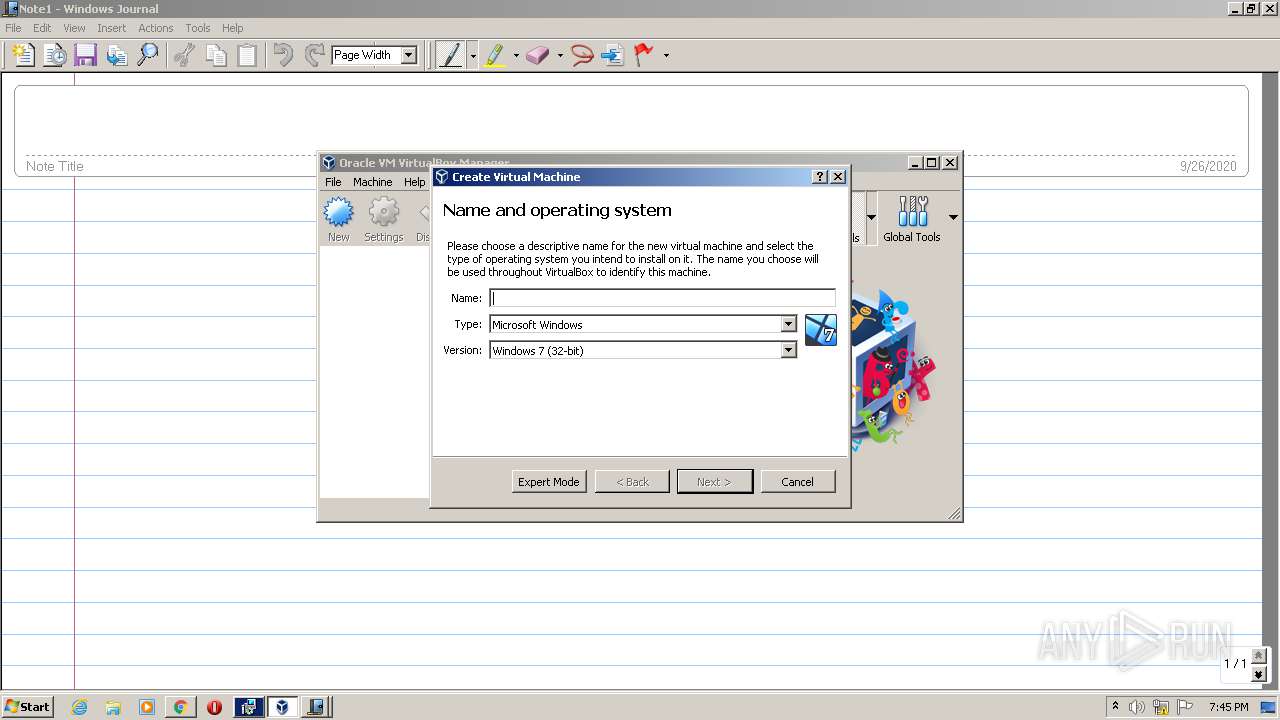The width and height of the screenshot is (1280, 720).
Task: Click the Show desktop button in the tray
Action: (1268, 707)
